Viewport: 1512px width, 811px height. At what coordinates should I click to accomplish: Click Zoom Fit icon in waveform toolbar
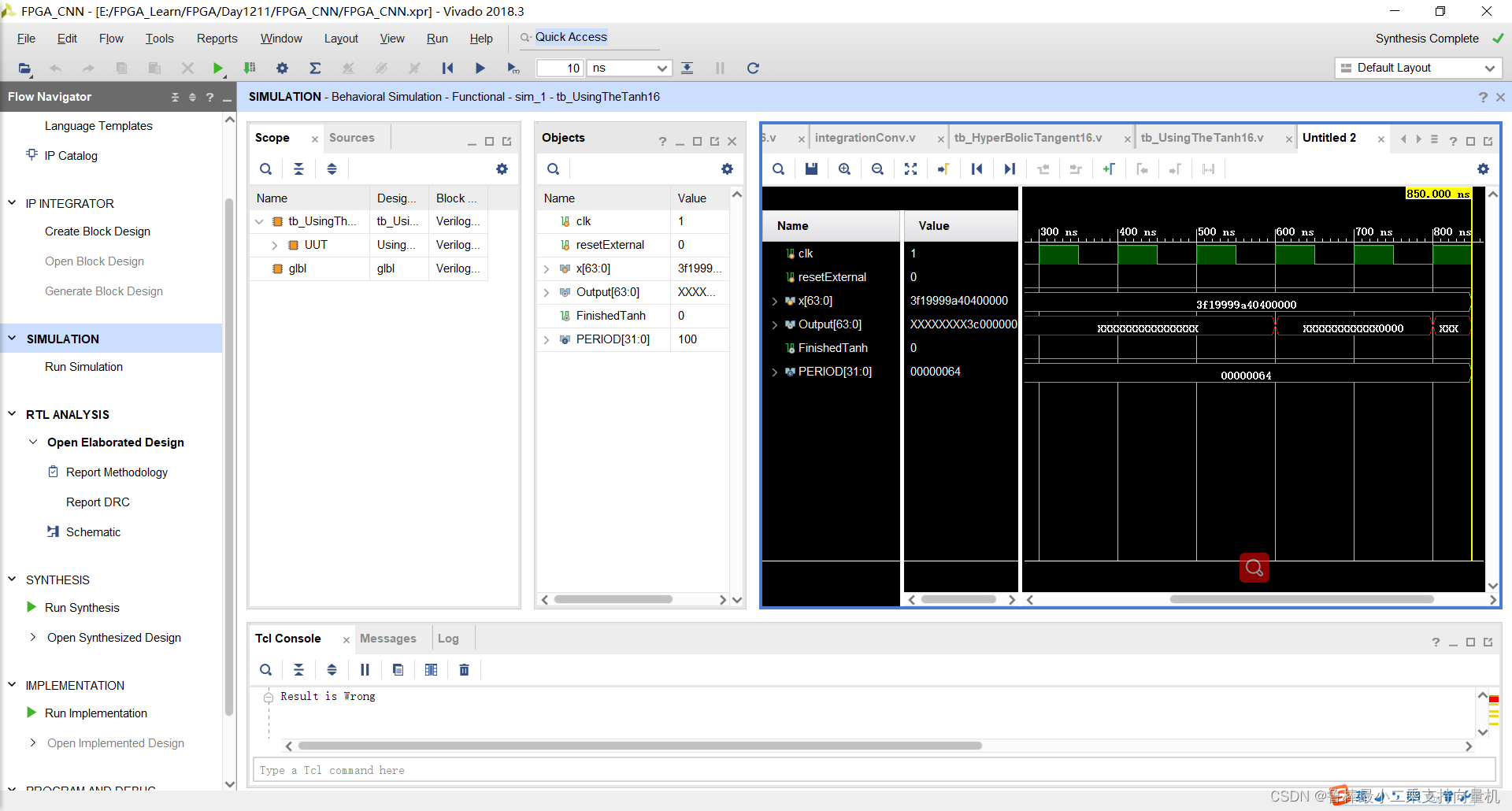[x=910, y=169]
